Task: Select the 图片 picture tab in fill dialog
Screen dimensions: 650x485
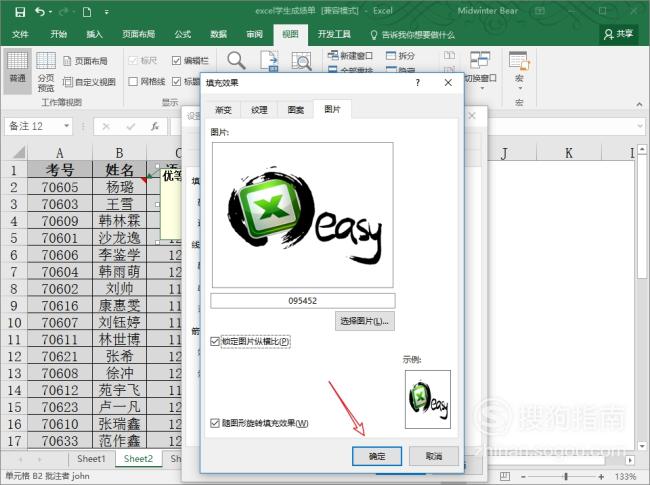Action: [332, 109]
